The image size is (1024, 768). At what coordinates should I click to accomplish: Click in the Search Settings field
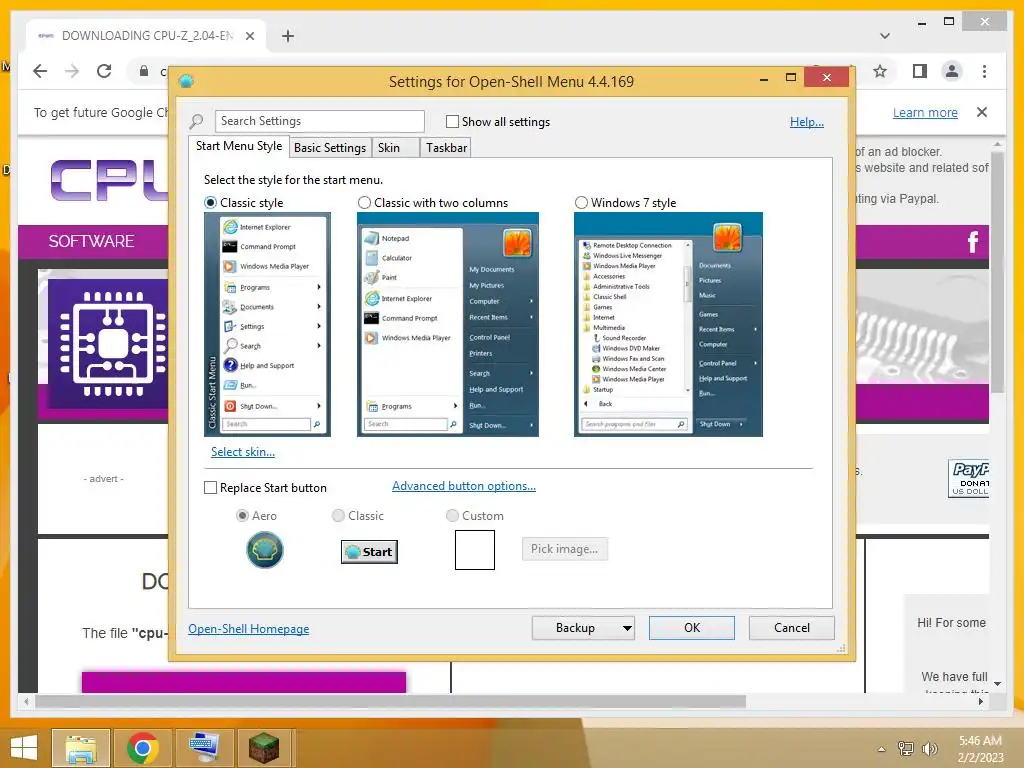pos(319,121)
